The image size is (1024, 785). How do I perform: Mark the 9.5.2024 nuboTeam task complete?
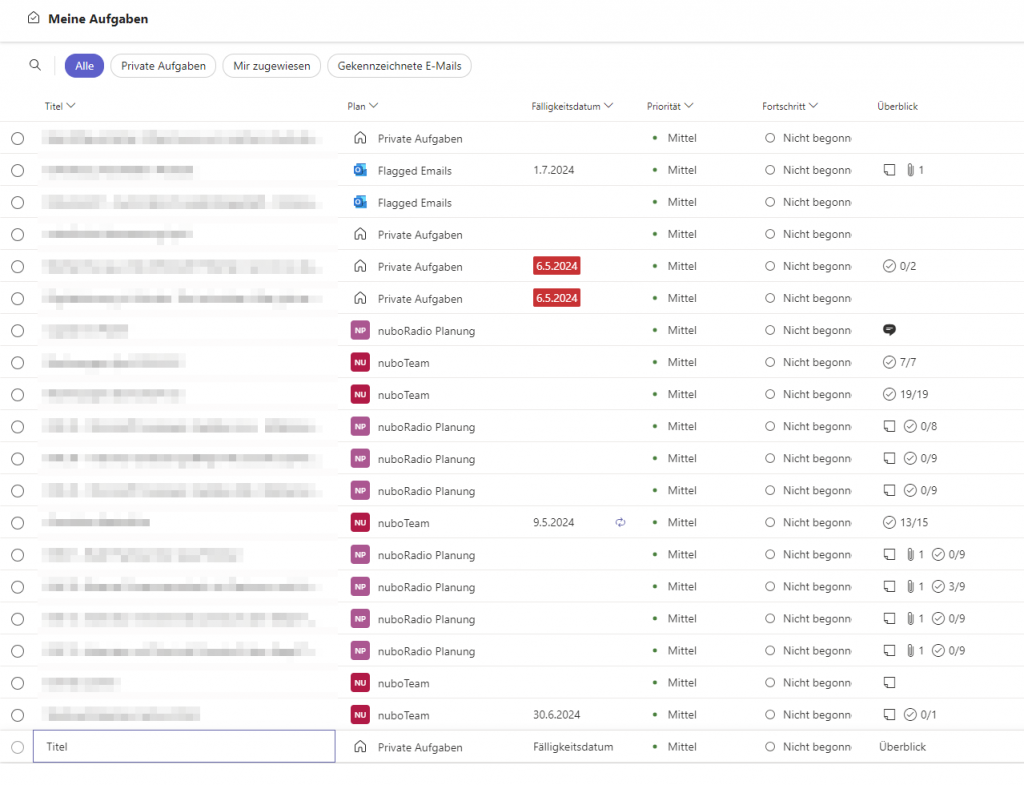point(18,522)
